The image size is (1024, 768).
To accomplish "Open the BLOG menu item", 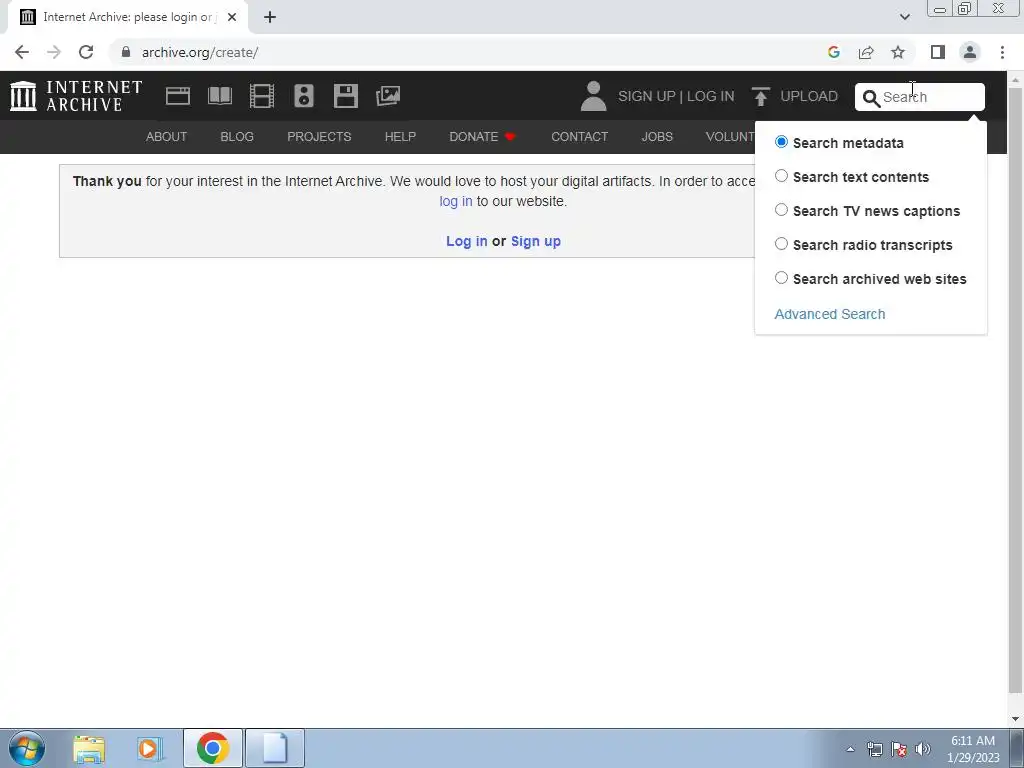I will pos(237,136).
